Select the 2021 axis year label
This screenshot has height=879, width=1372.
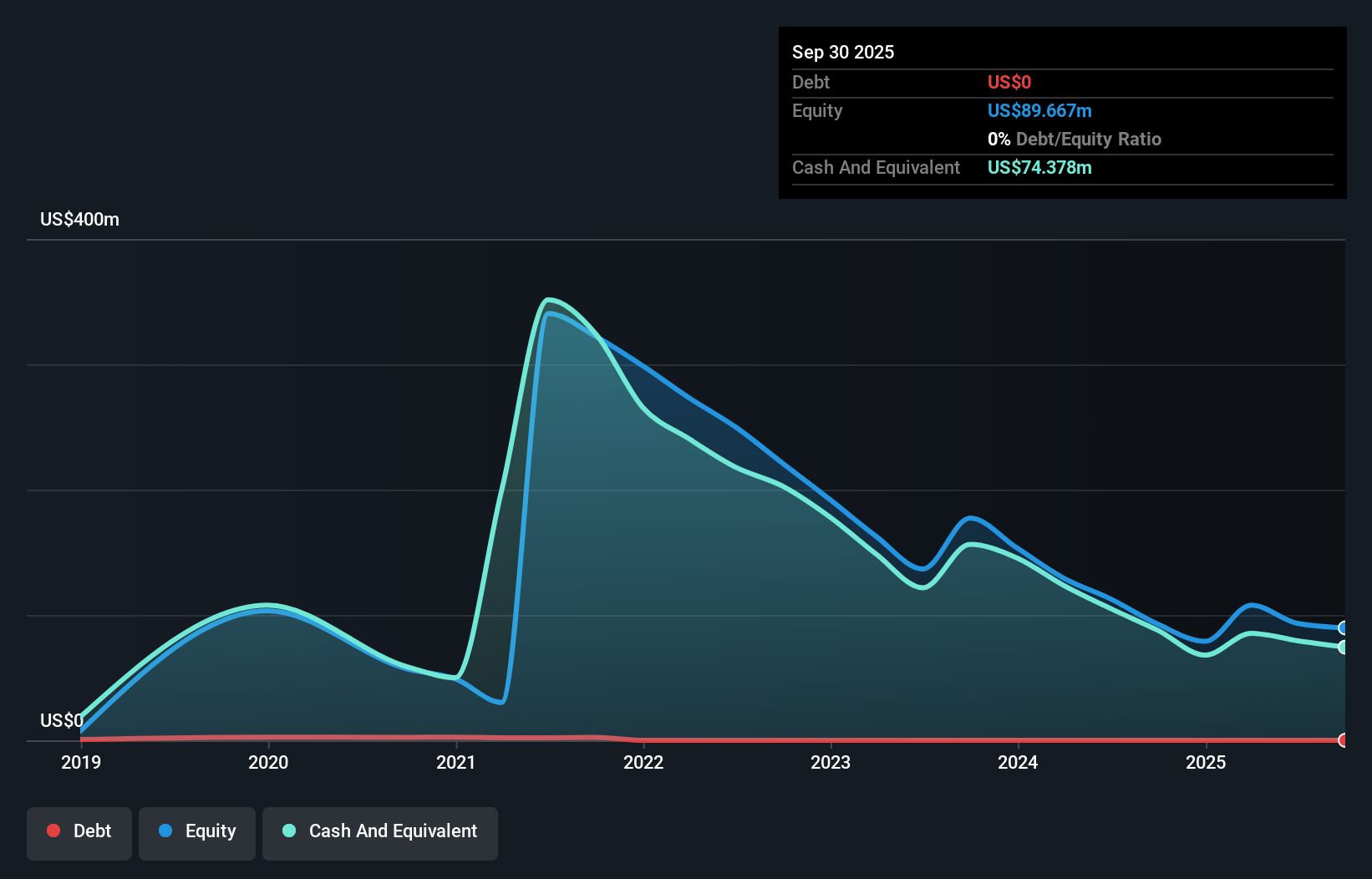point(456,762)
